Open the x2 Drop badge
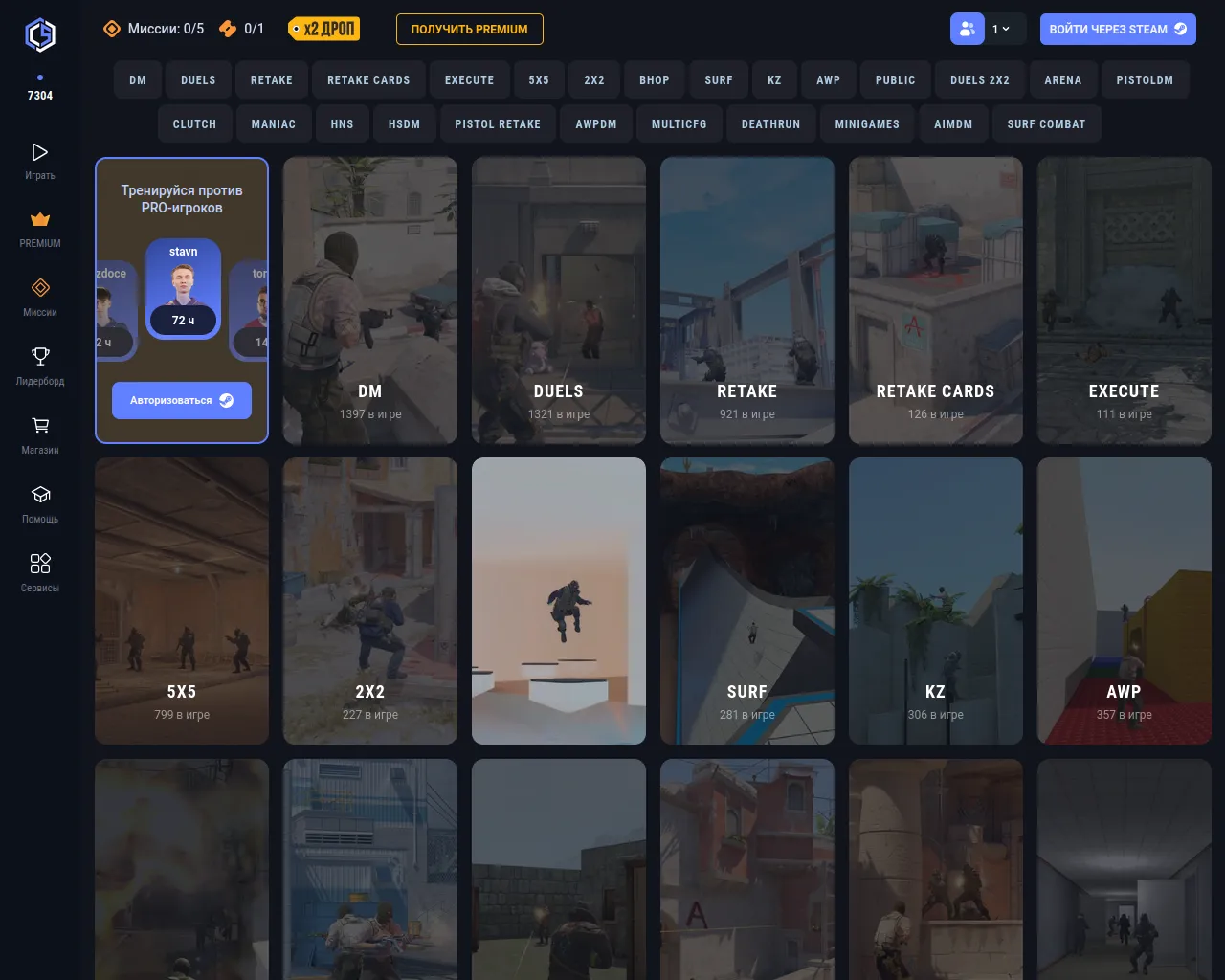 pos(325,29)
